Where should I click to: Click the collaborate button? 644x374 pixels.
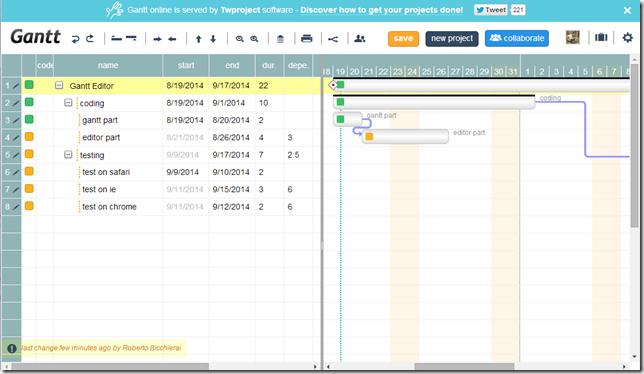pyautogui.click(x=517, y=38)
